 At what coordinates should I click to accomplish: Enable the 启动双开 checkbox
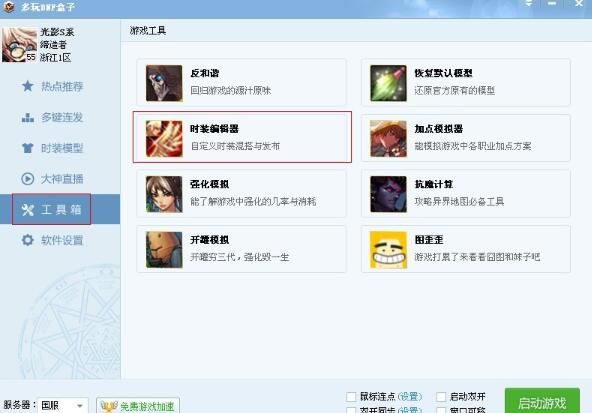point(441,397)
